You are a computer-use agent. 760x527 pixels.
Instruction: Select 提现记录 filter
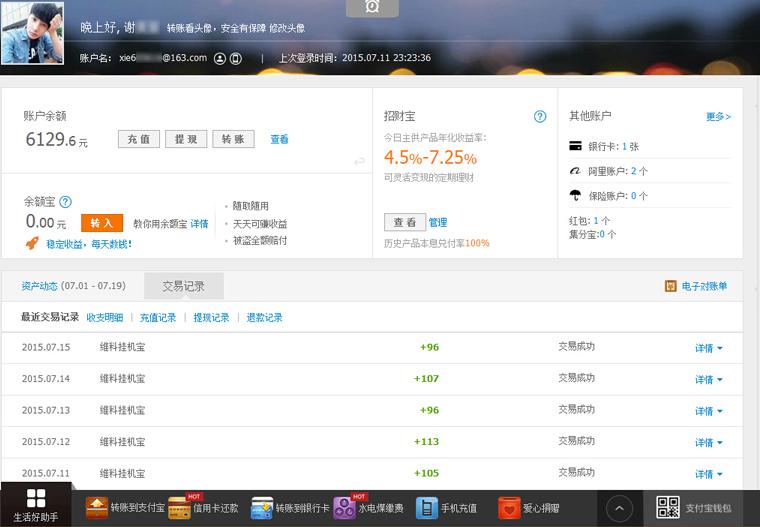pos(211,318)
